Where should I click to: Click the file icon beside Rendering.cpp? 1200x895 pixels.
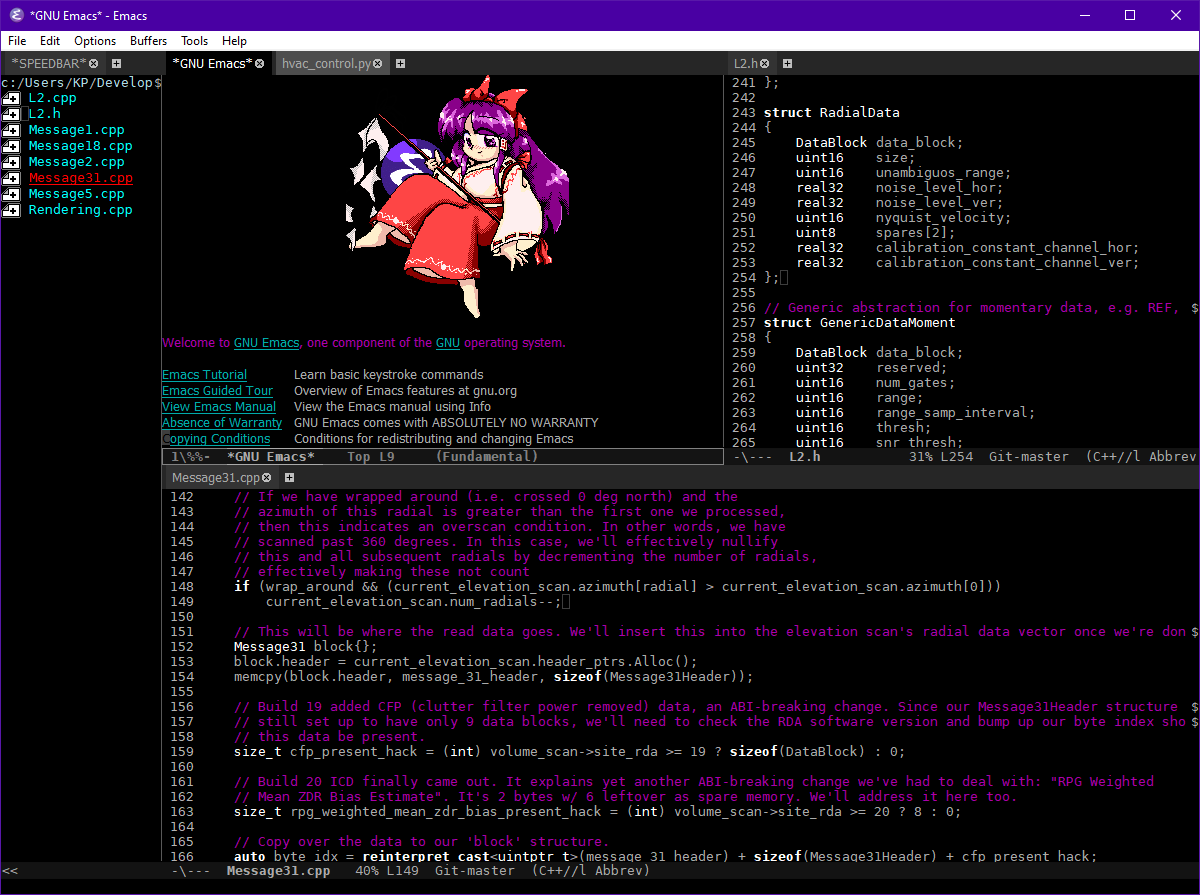click(x=11, y=209)
